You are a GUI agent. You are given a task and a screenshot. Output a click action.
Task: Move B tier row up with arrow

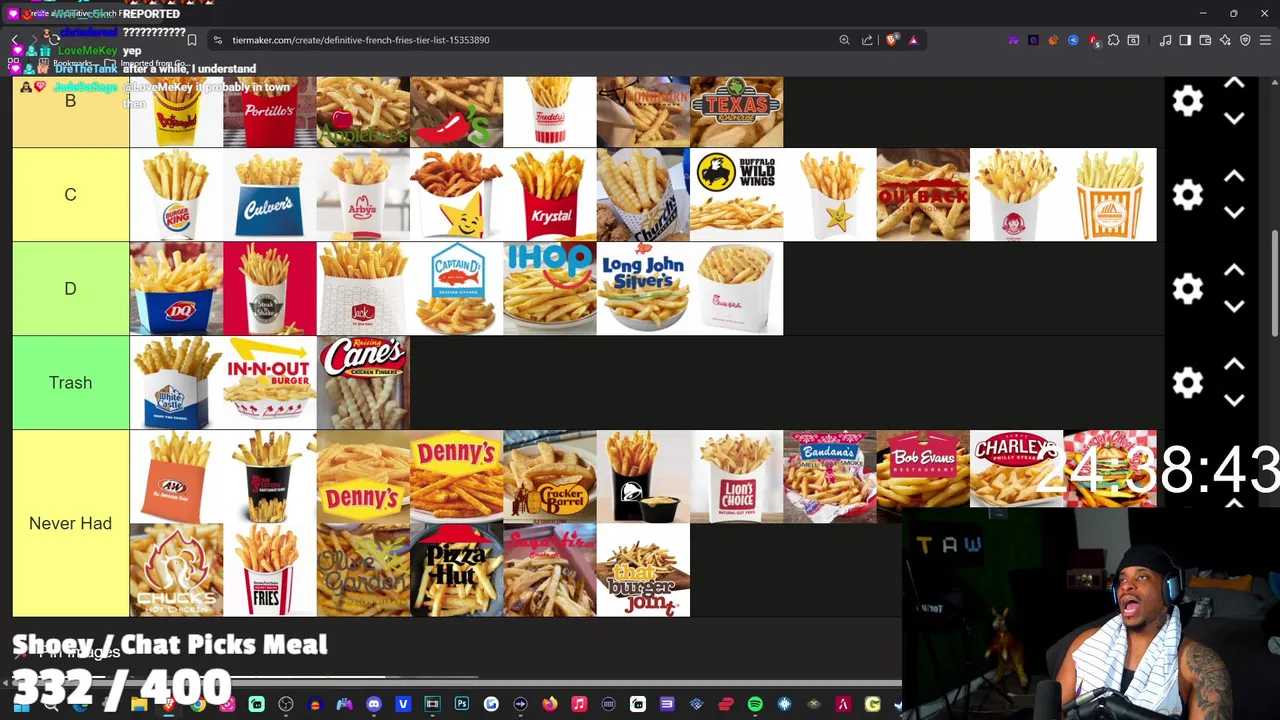[1234, 84]
